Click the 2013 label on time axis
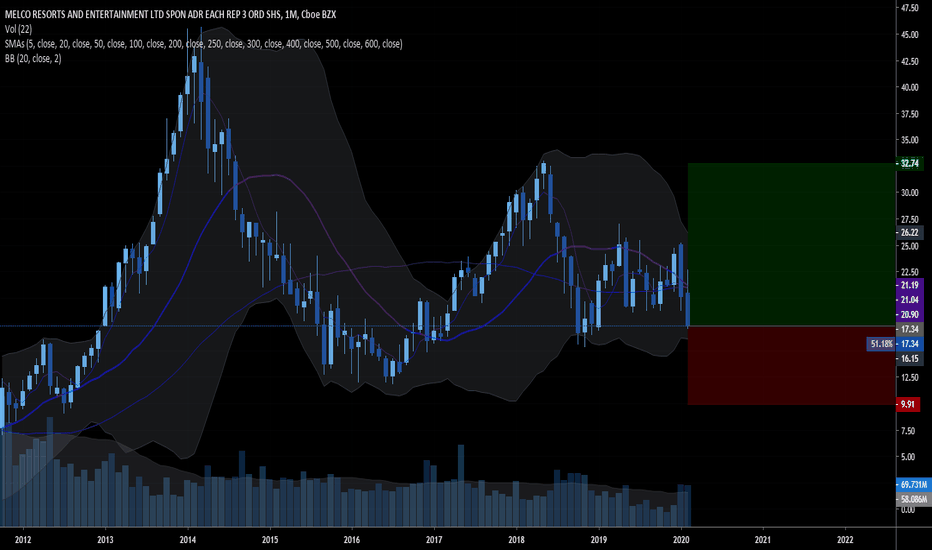932x550 pixels. [x=105, y=539]
